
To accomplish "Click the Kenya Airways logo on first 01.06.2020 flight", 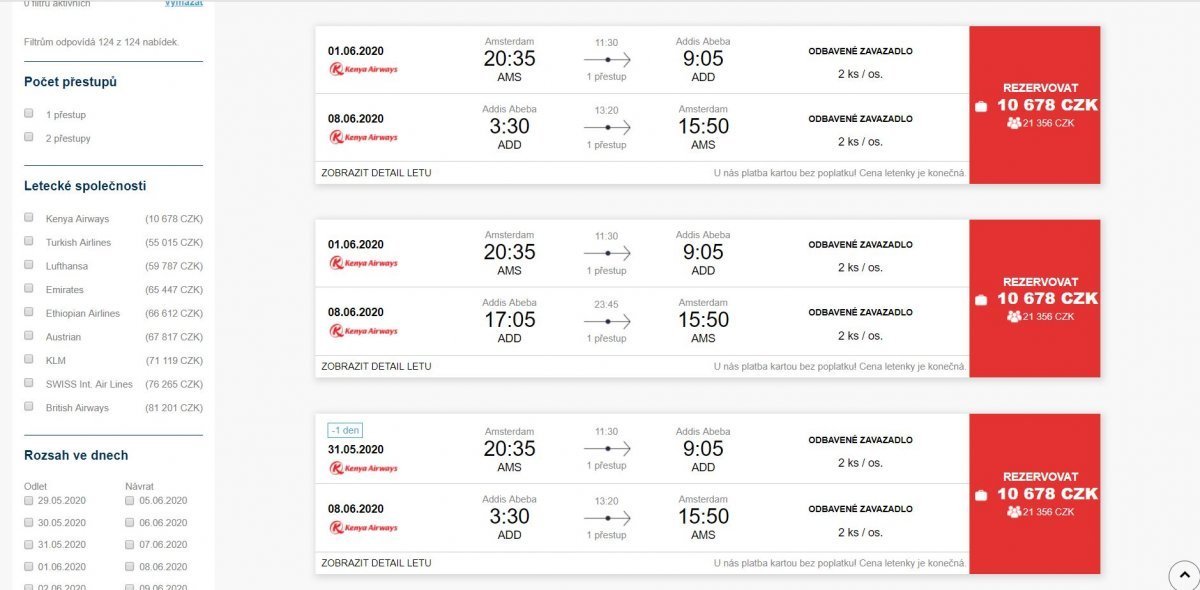I will click(364, 69).
